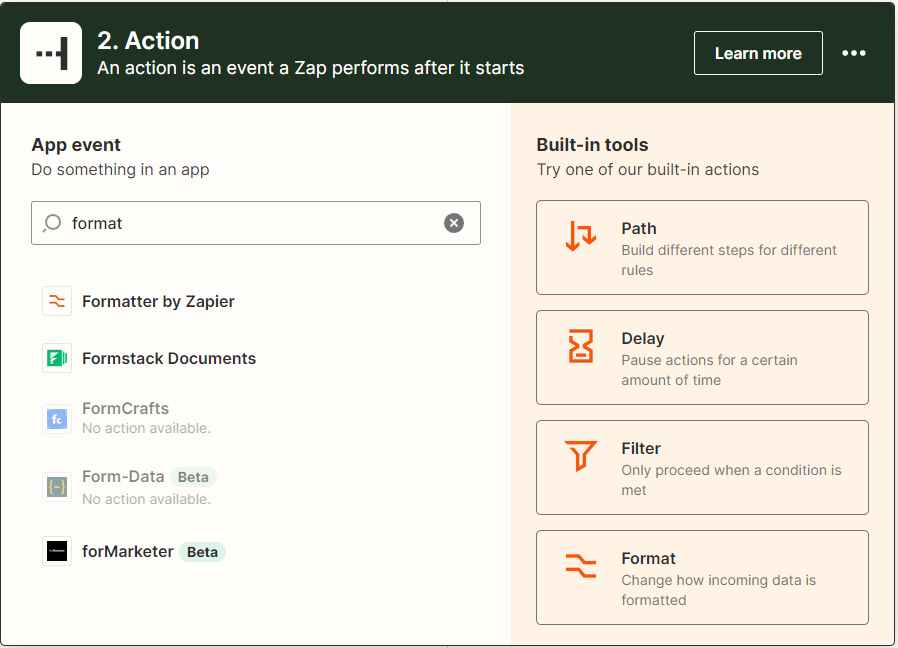The image size is (898, 648).
Task: Click 'Build different steps for different rules' text
Action: point(729,260)
